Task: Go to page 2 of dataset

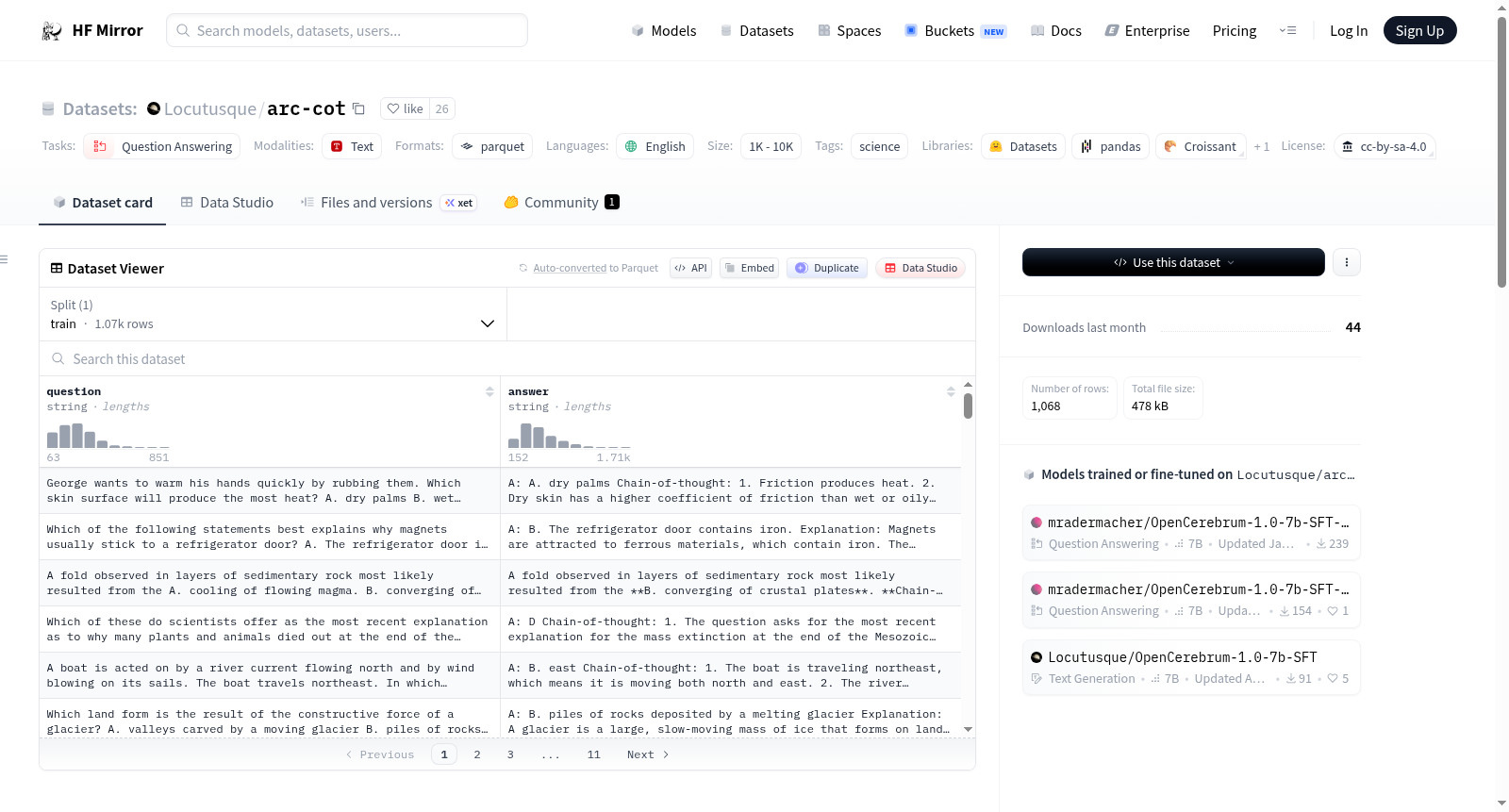Action: tap(477, 754)
